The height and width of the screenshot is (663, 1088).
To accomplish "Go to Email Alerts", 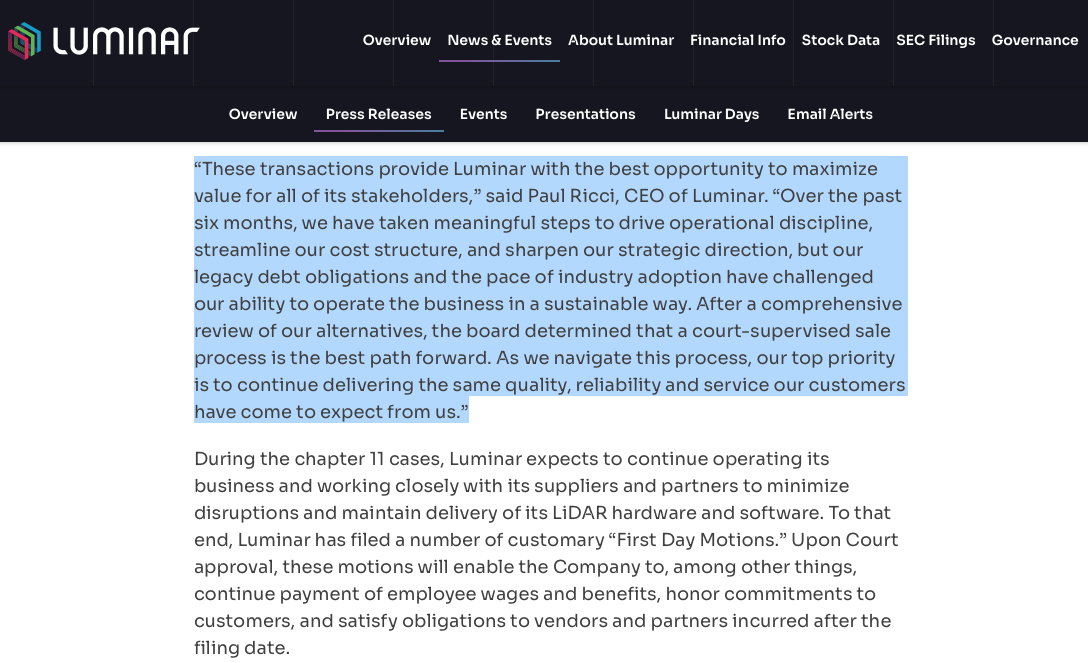I will pos(829,114).
